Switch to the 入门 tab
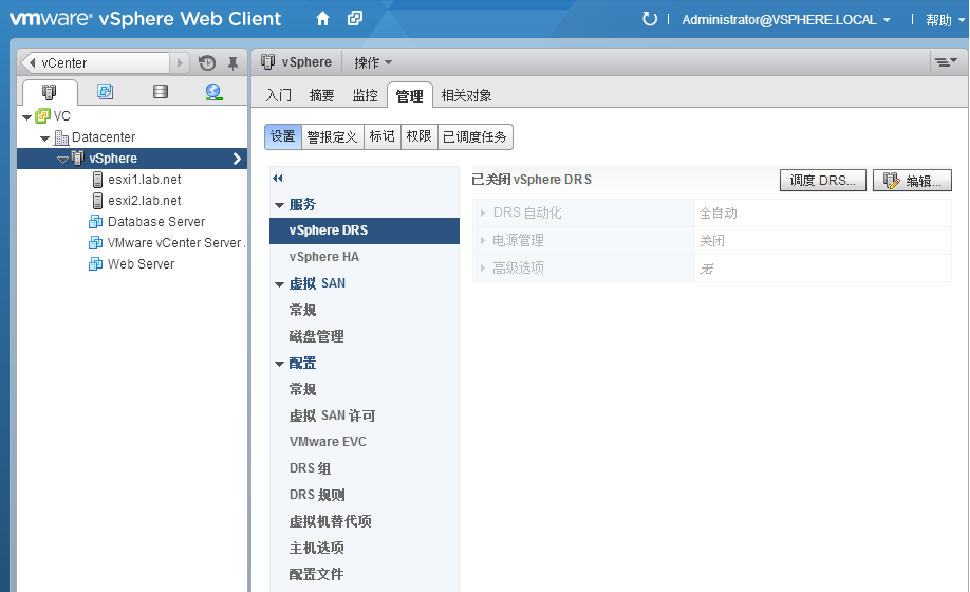The width and height of the screenshot is (970, 592). point(278,95)
